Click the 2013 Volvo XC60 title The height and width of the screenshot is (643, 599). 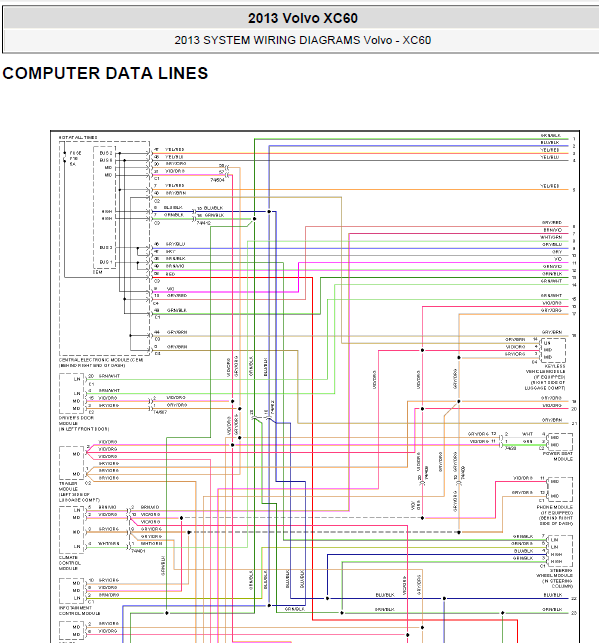(303, 18)
